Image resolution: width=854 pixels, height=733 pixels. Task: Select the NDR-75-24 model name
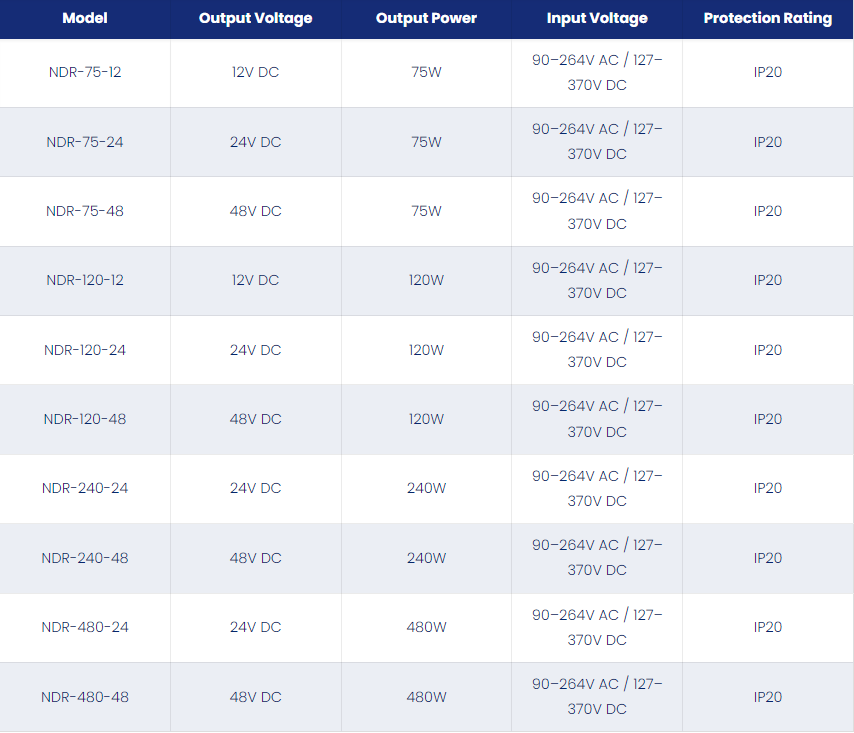(x=85, y=142)
